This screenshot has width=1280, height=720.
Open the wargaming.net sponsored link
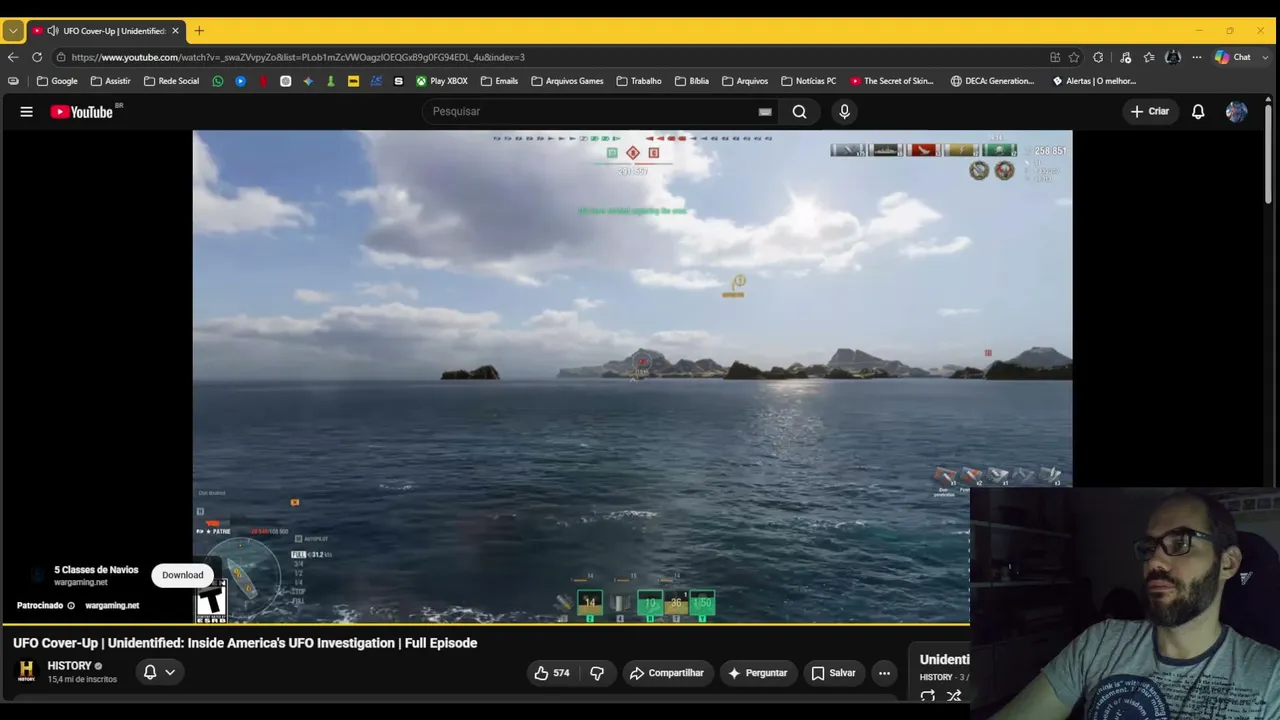(x=112, y=605)
